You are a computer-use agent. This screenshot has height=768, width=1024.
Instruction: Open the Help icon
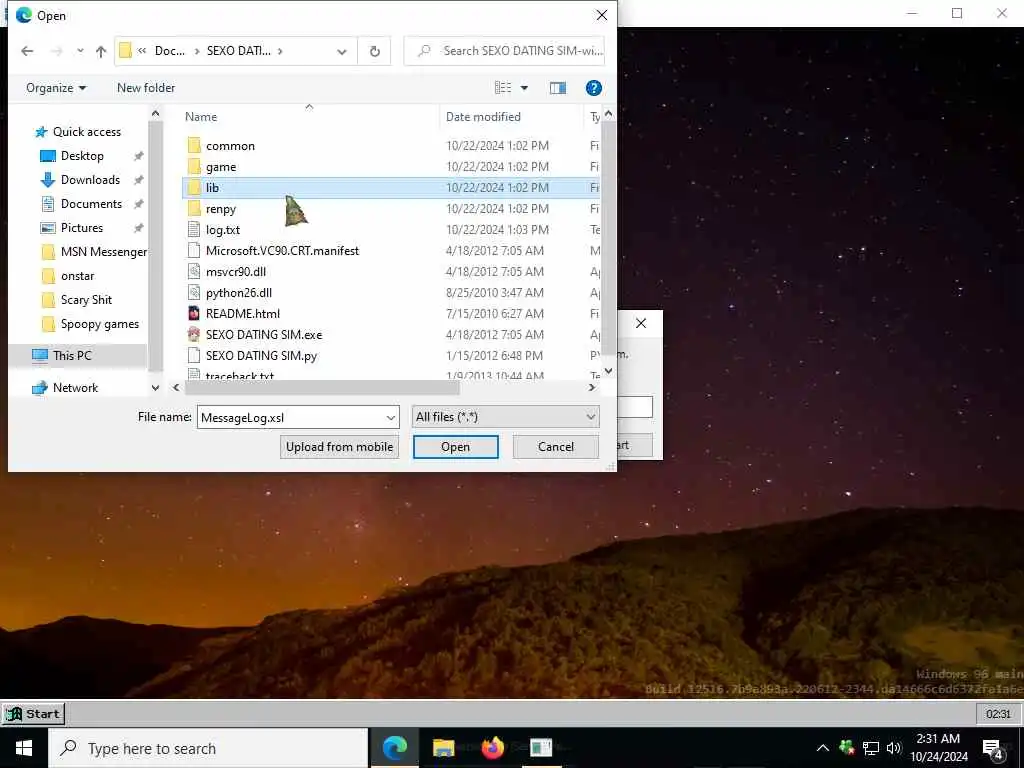point(594,88)
